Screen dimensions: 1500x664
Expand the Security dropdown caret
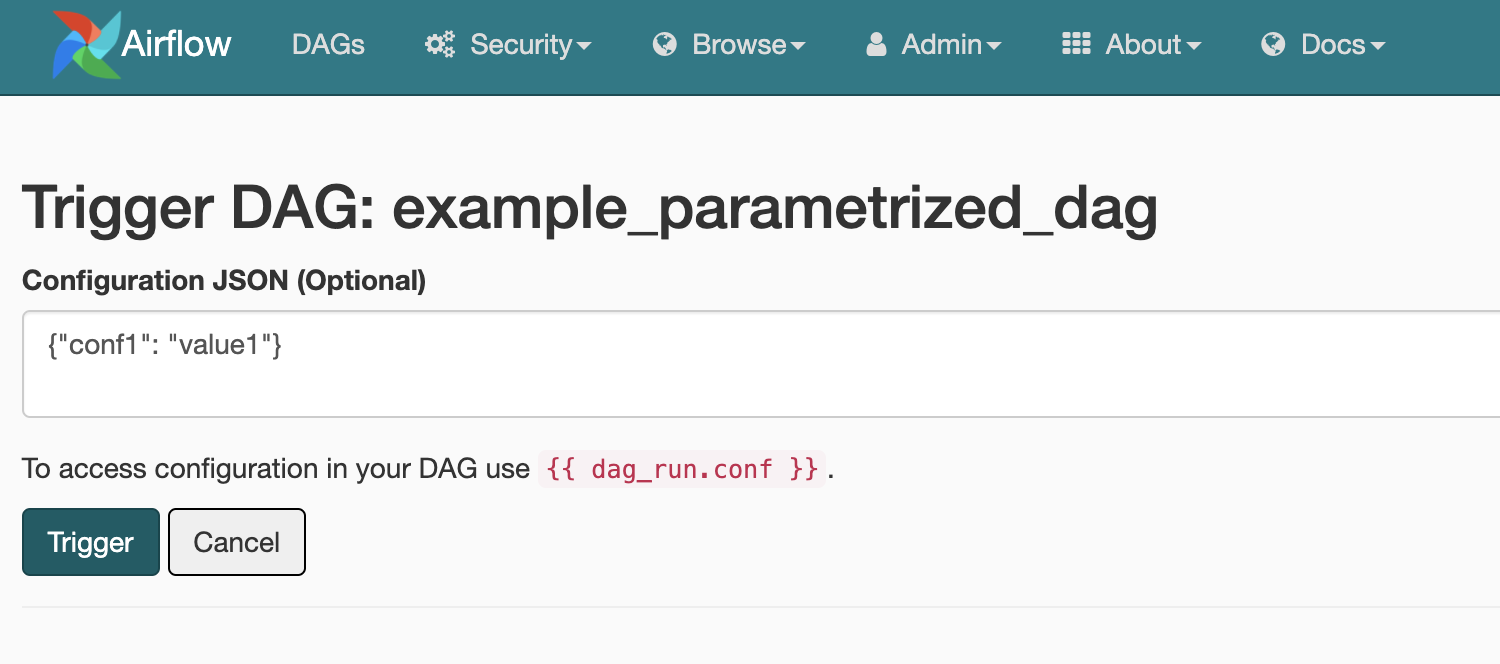point(585,47)
